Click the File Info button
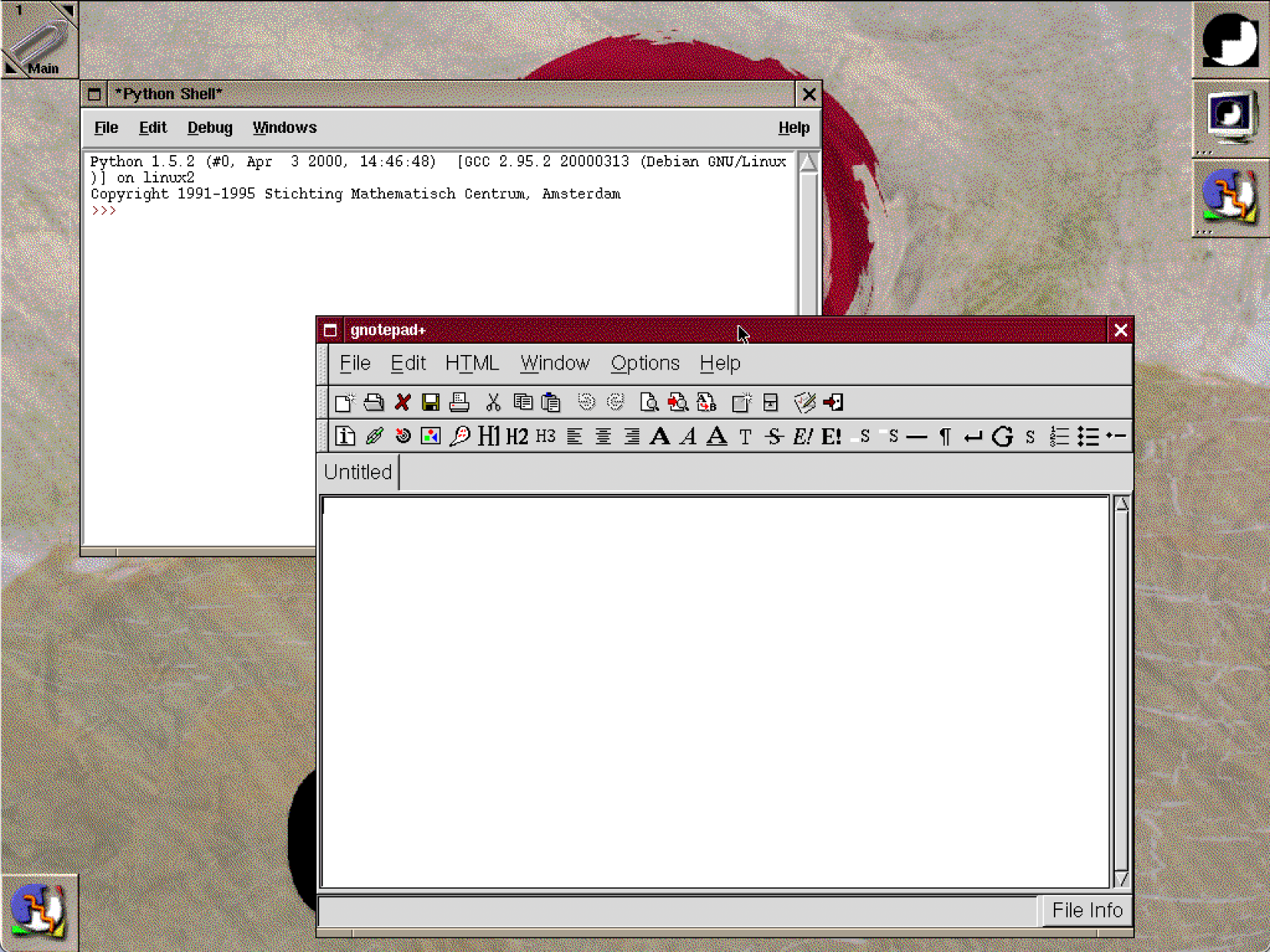Screen dimensions: 1270x952 coord(1086,910)
